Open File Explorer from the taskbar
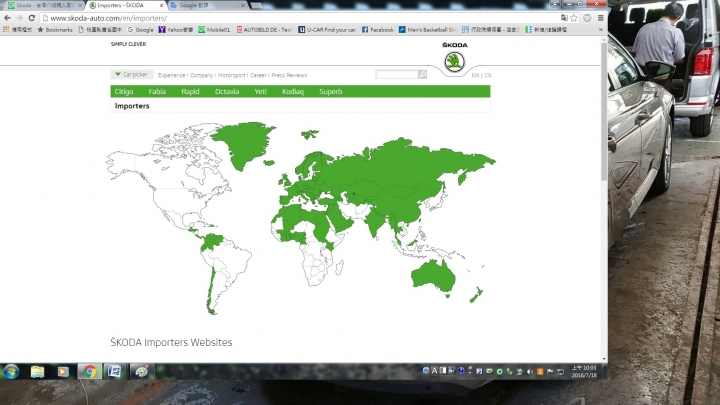 37,371
